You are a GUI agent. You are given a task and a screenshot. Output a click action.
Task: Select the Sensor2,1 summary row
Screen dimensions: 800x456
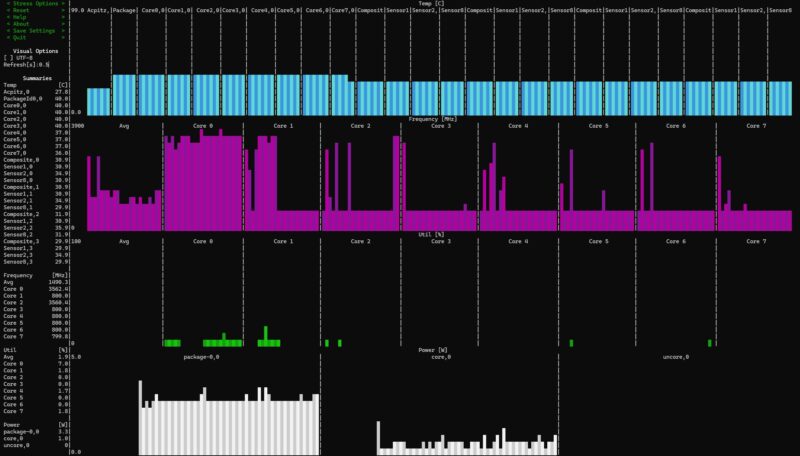click(36, 200)
